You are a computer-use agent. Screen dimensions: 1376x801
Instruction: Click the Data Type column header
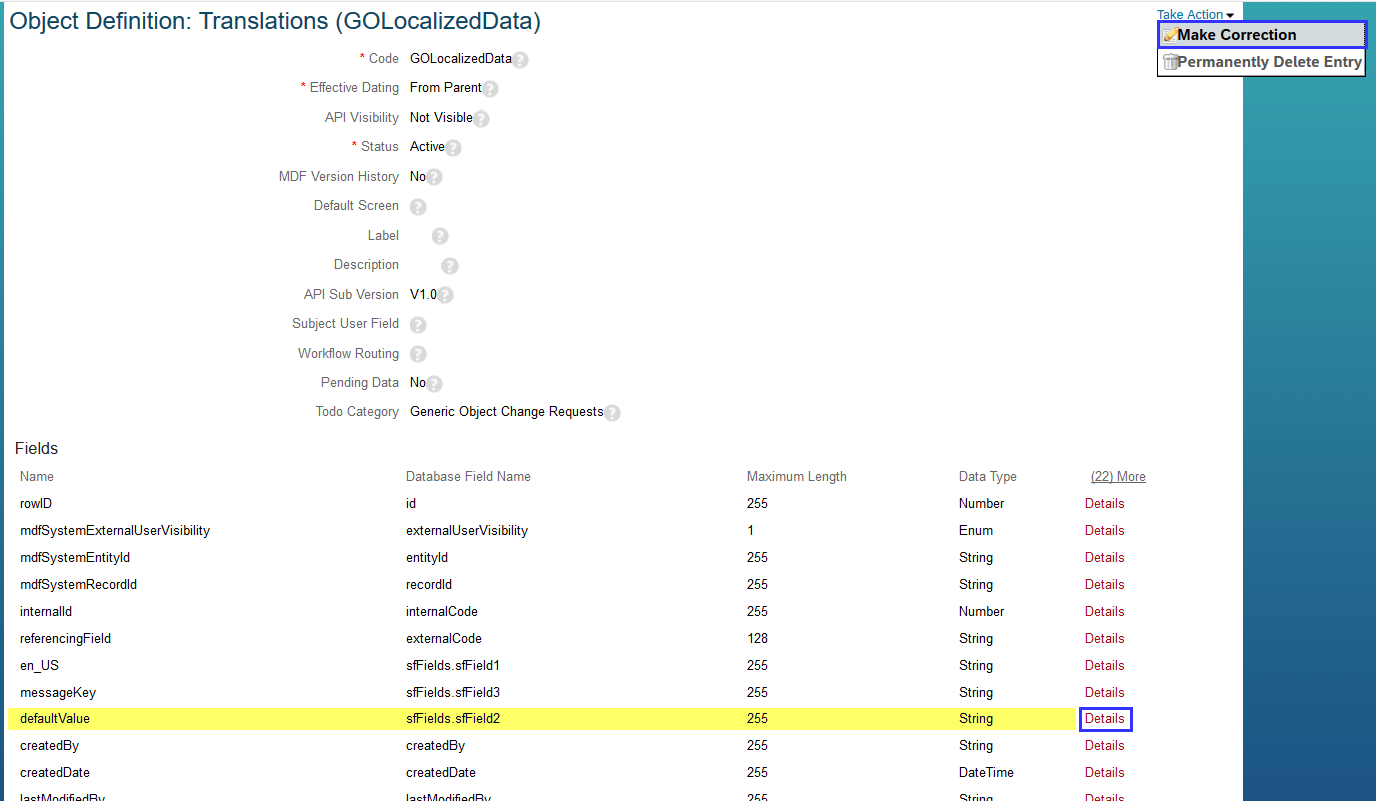click(988, 477)
